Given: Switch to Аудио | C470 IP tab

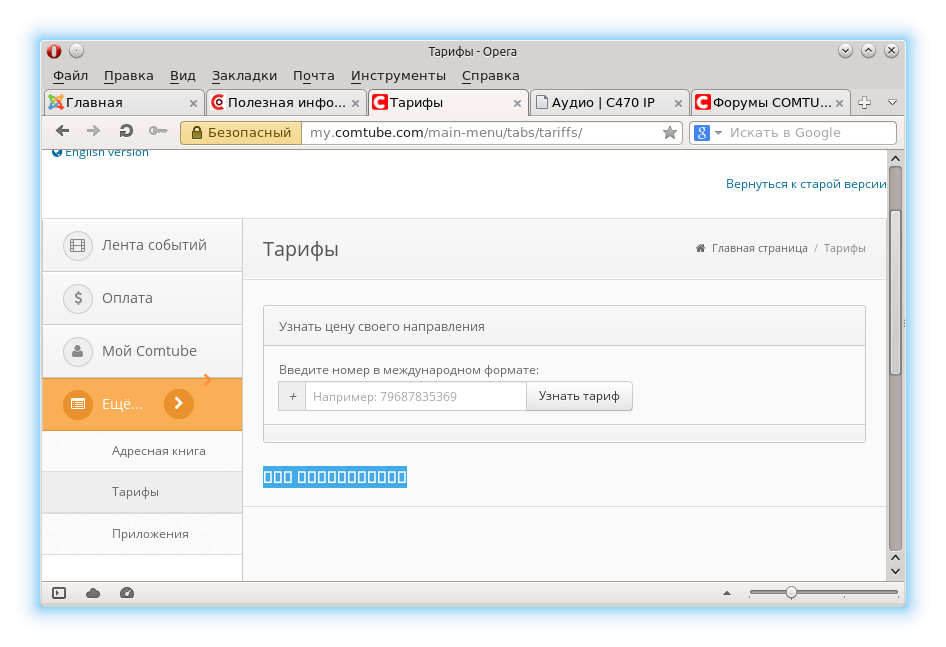Looking at the screenshot, I should point(609,103).
